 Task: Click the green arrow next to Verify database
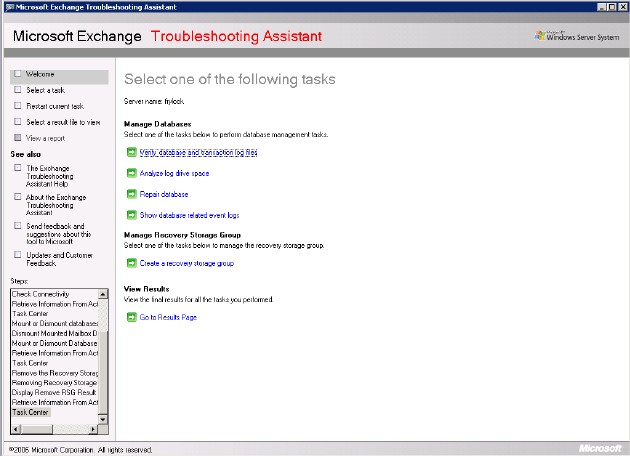click(x=131, y=152)
